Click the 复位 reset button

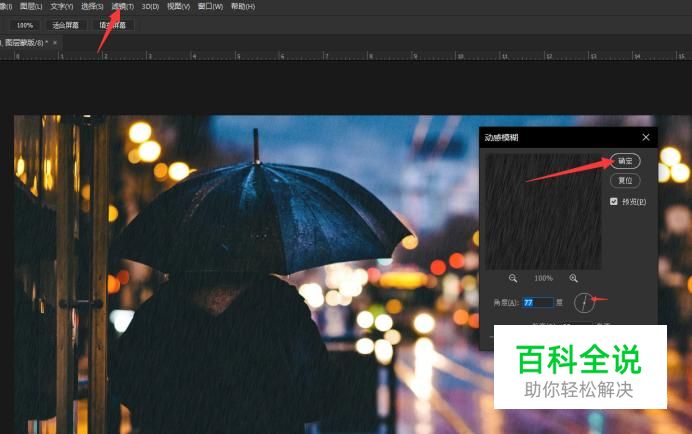pos(625,181)
